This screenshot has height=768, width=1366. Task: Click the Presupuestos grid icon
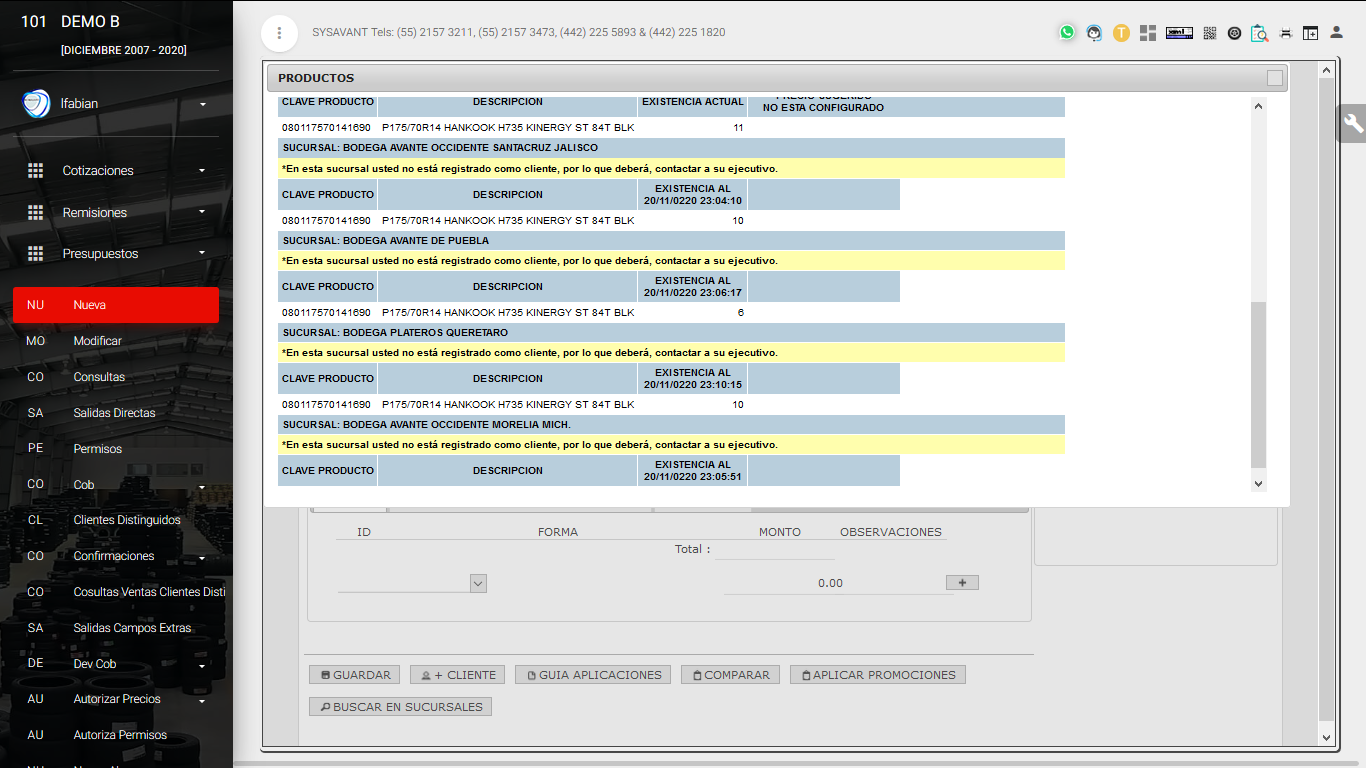(x=35, y=254)
